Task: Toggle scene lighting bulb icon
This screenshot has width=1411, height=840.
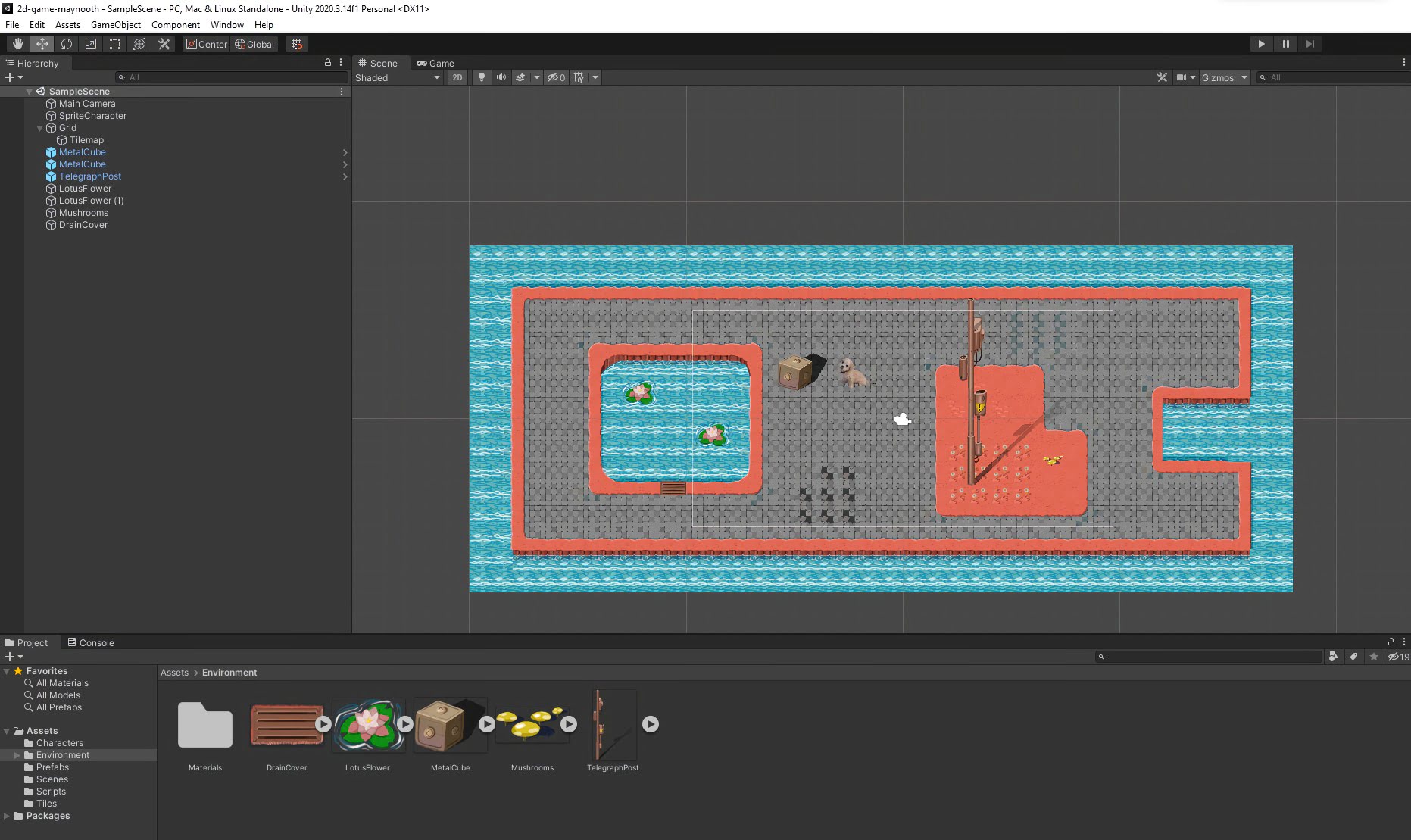Action: tap(481, 77)
